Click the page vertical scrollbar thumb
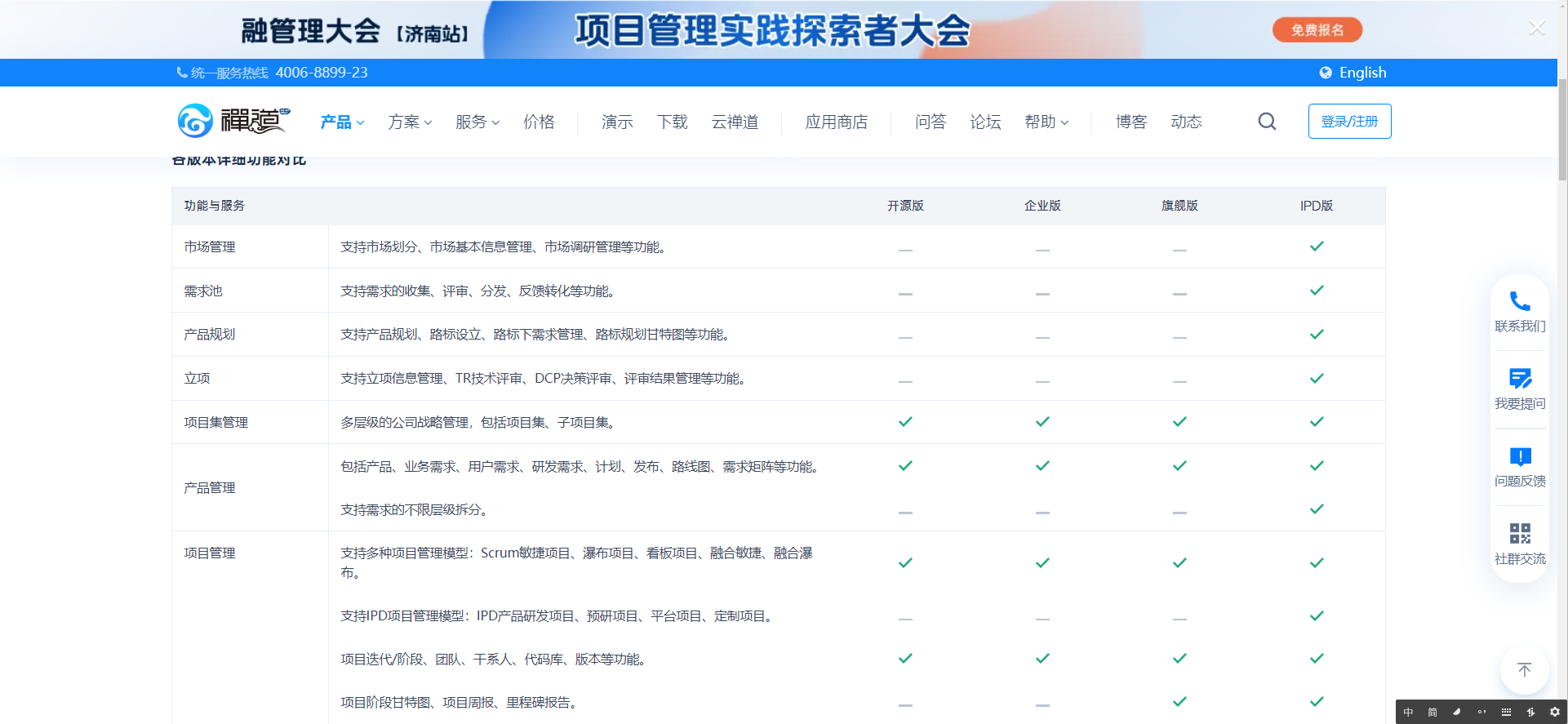 coord(1562,131)
